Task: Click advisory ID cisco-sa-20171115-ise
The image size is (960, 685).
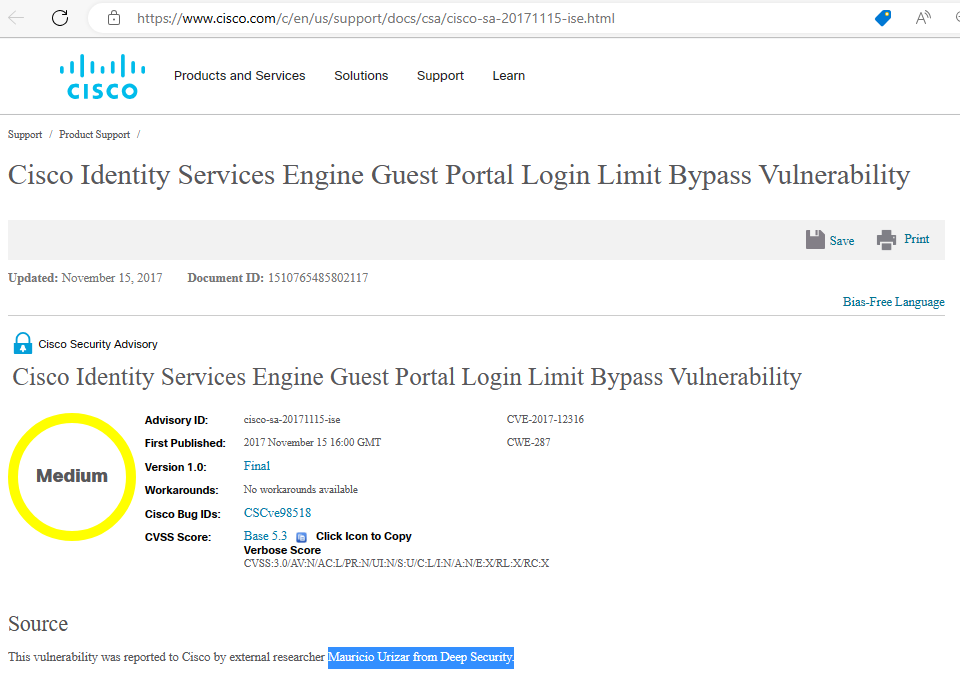Action: tap(292, 420)
